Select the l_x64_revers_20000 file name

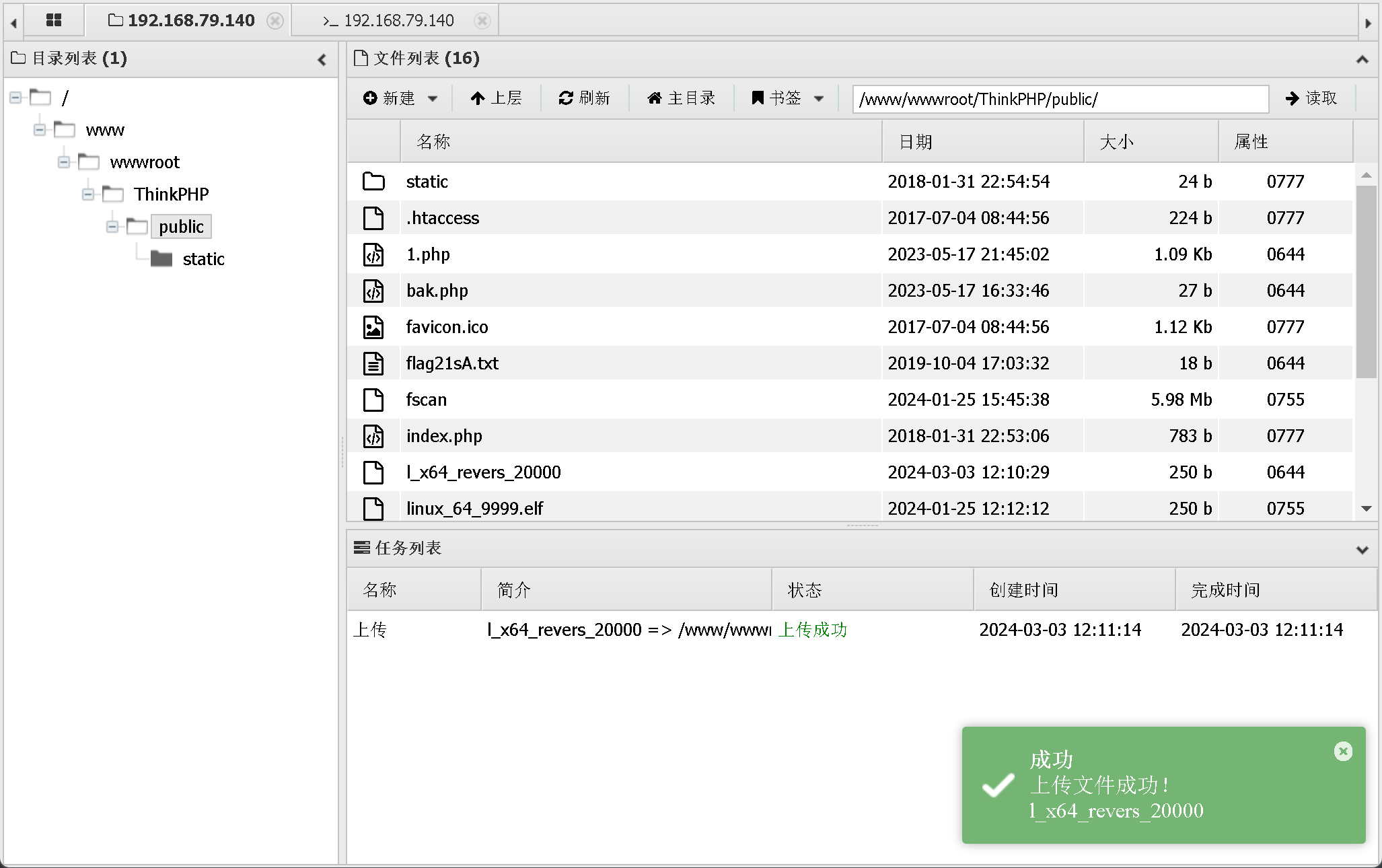click(x=483, y=472)
